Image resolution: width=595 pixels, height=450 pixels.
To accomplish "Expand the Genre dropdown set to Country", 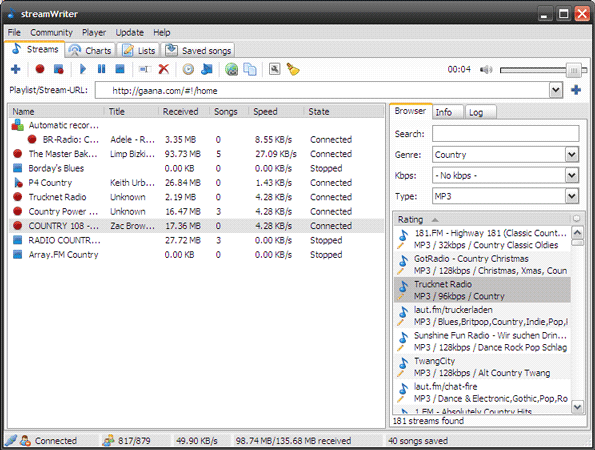I will pos(572,154).
